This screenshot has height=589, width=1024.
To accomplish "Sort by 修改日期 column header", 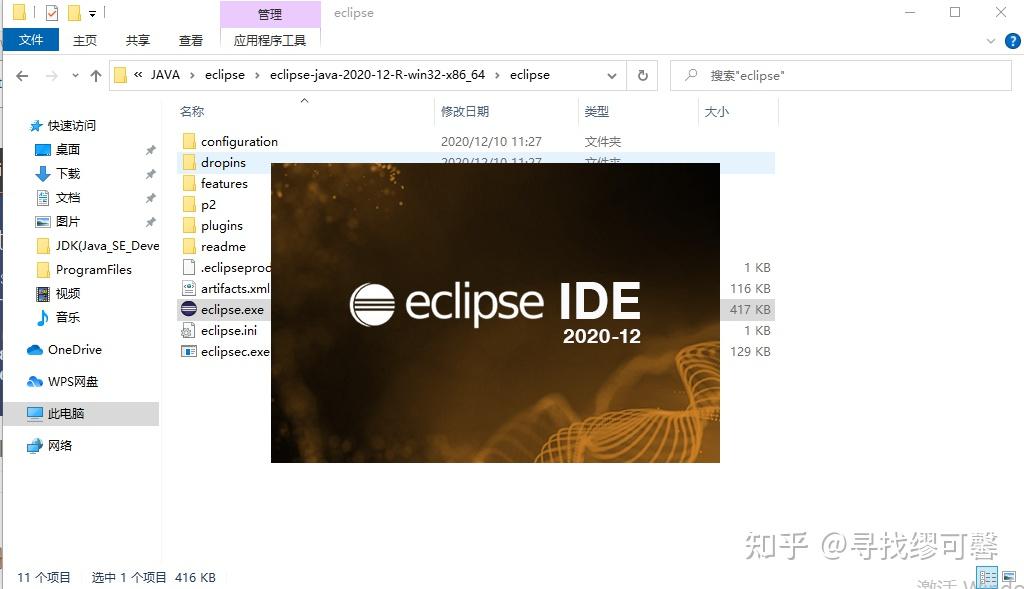I will pos(465,112).
